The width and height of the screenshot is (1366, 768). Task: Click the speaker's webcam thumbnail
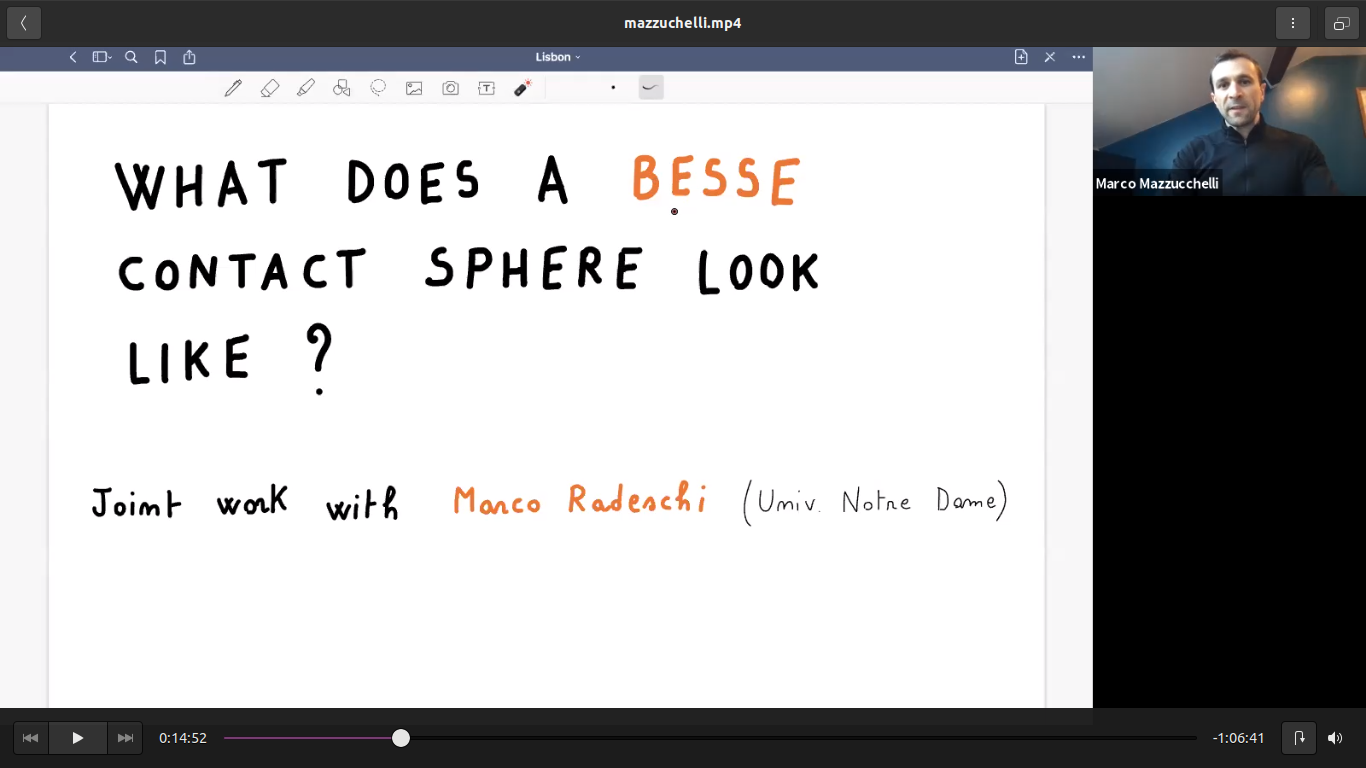coord(1229,121)
